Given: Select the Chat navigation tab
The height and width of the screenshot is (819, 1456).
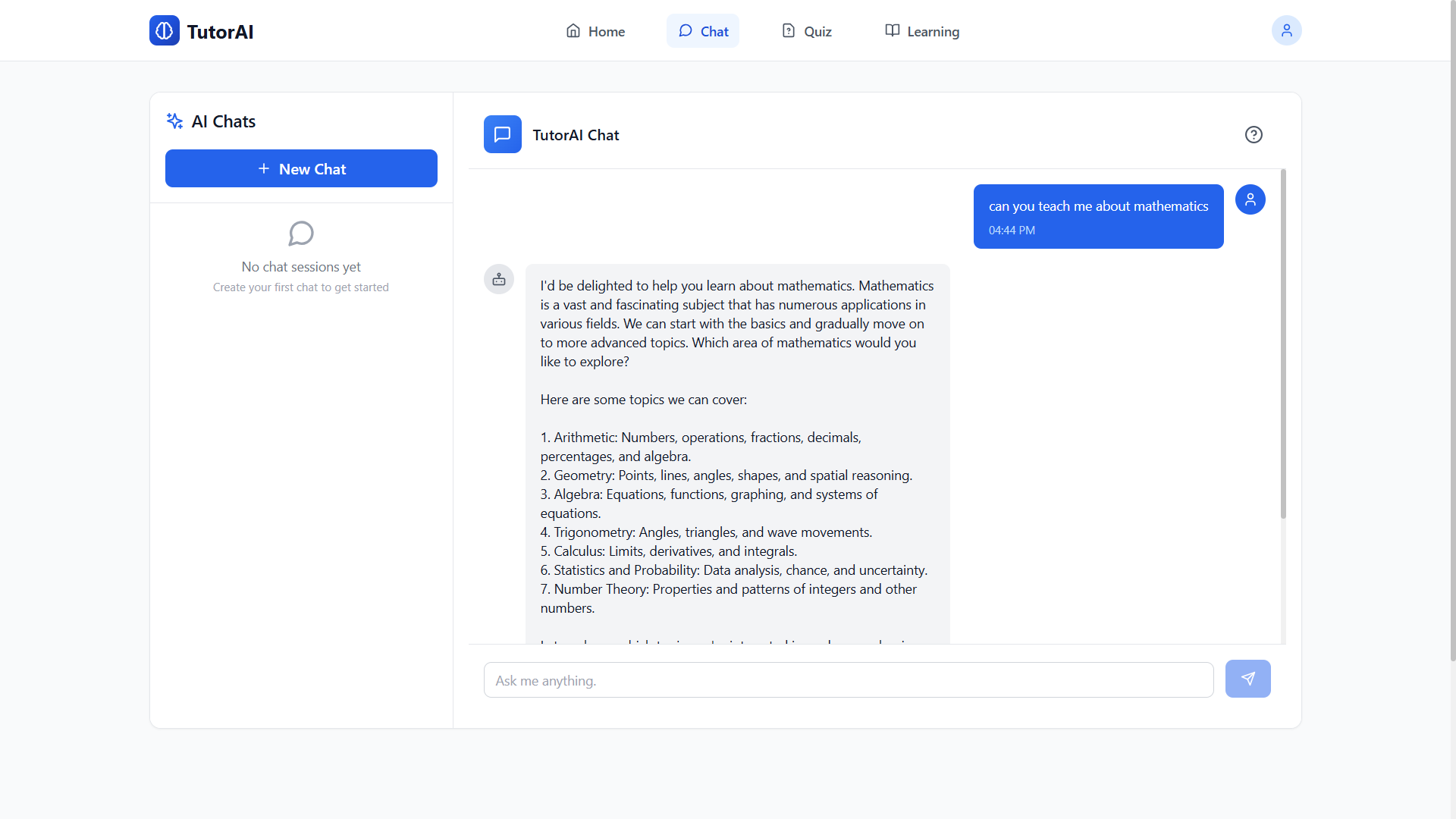Looking at the screenshot, I should click(703, 32).
